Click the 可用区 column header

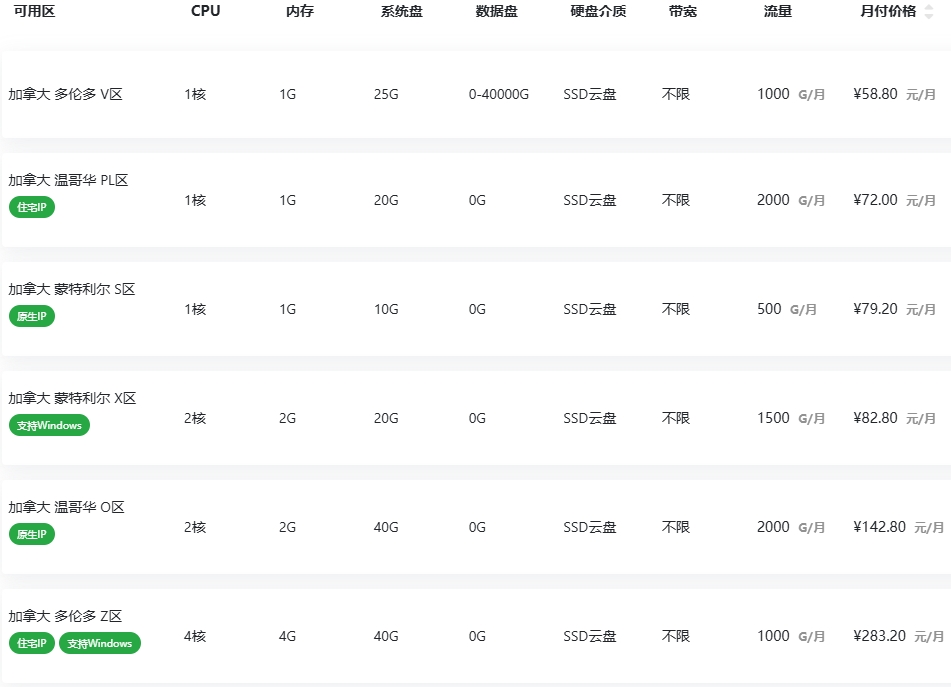pyautogui.click(x=34, y=12)
